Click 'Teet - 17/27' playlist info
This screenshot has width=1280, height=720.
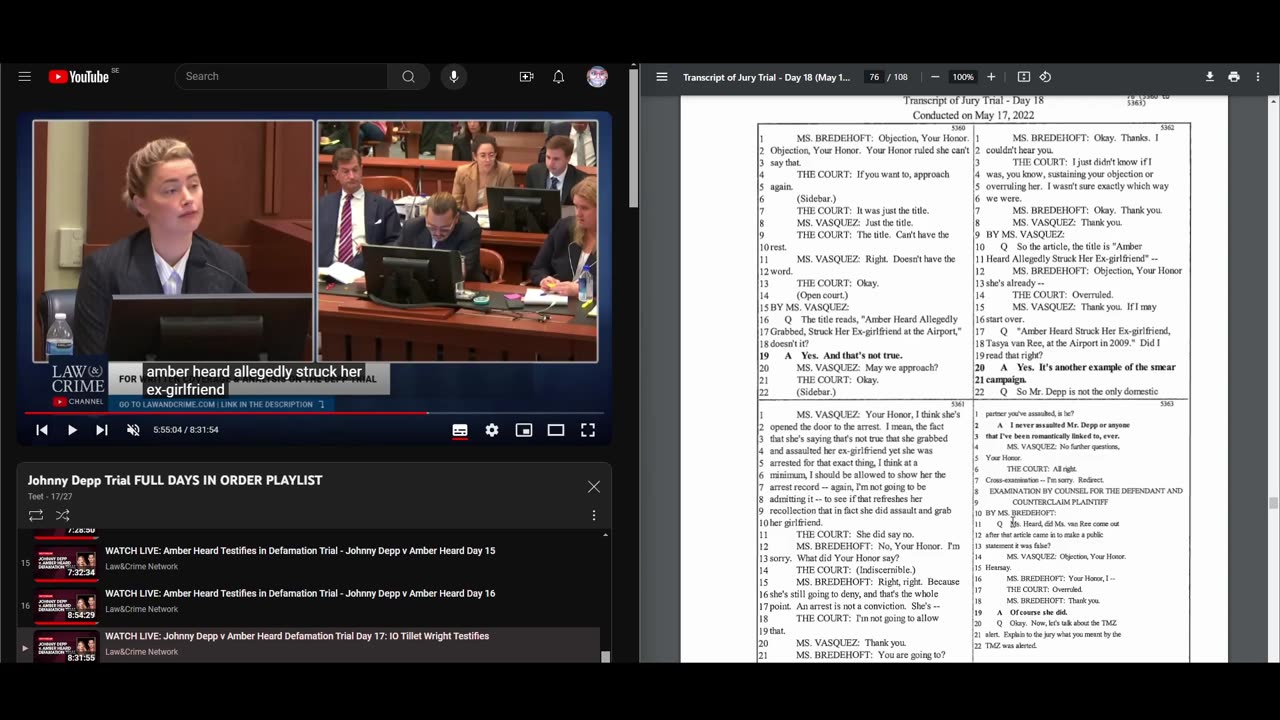pos(49,497)
